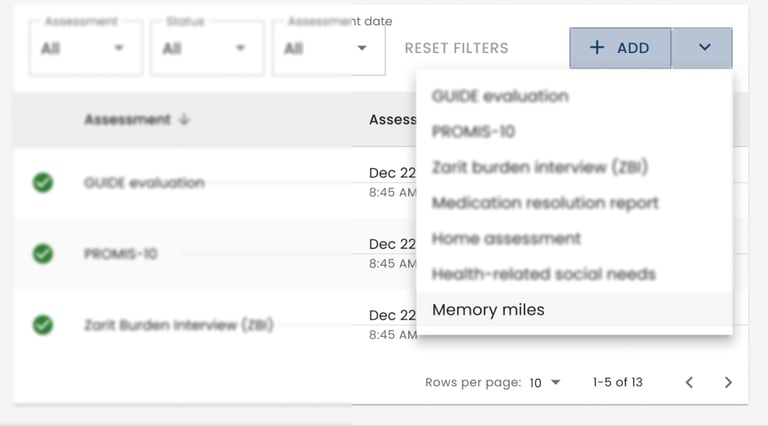Go to the previous page of results
This screenshot has height=426, width=768.
coord(689,382)
